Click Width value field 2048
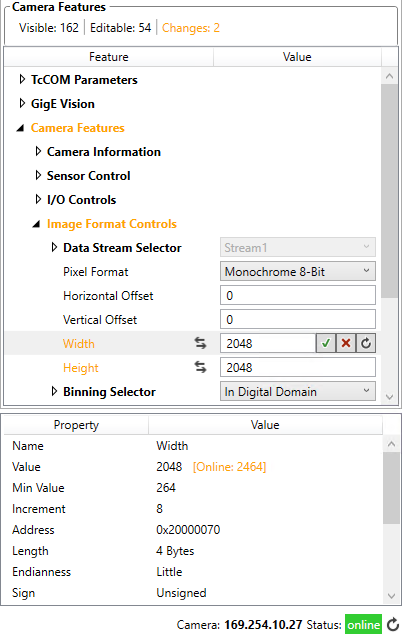Image resolution: width=402 pixels, height=637 pixels. 268,343
